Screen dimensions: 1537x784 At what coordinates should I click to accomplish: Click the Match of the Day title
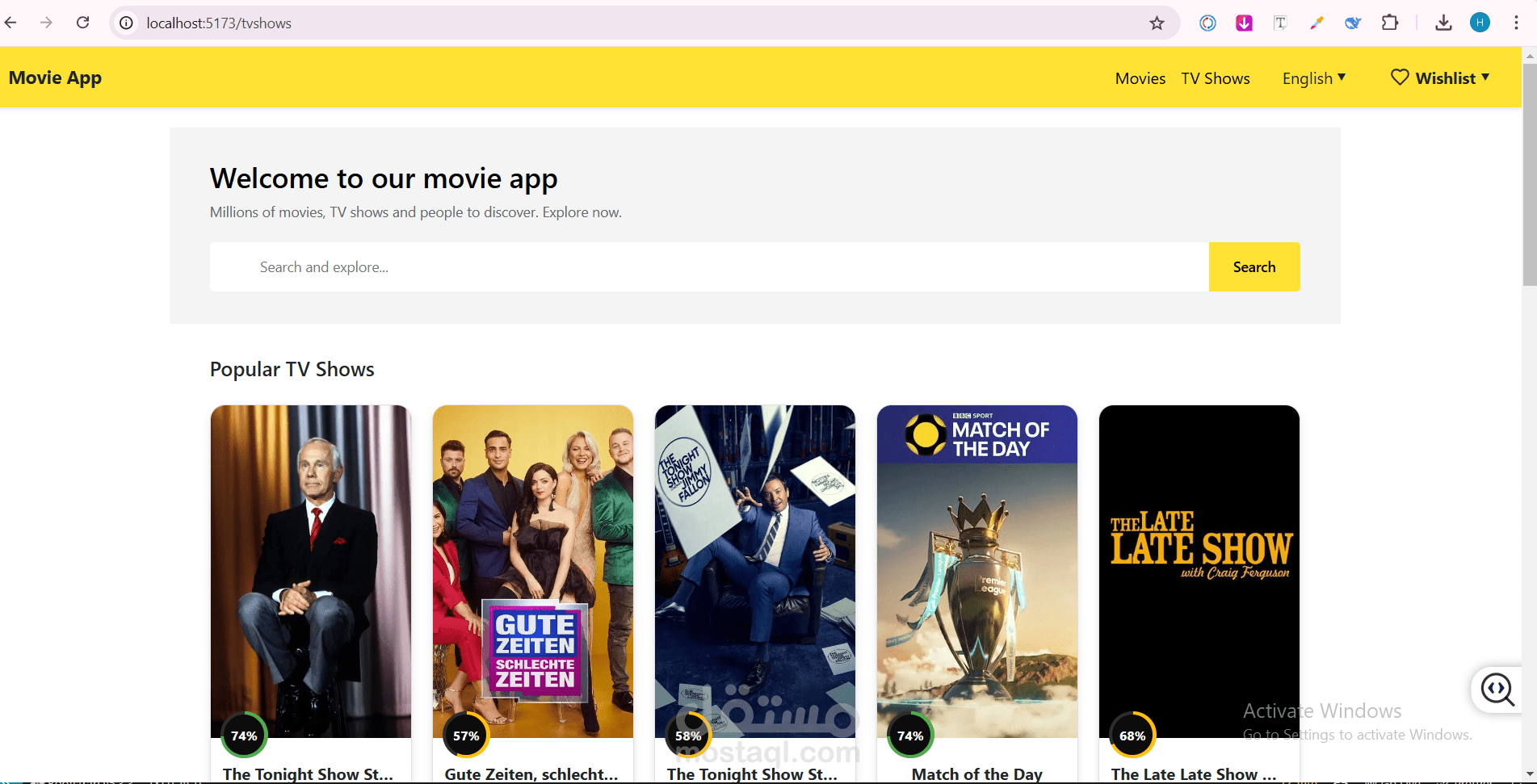pyautogui.click(x=977, y=774)
